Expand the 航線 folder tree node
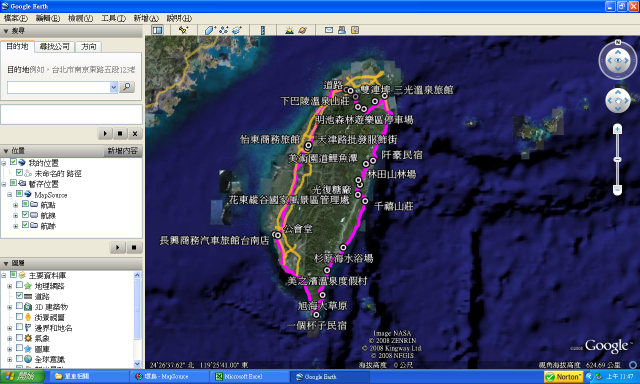The height and width of the screenshot is (384, 640). tap(16, 215)
